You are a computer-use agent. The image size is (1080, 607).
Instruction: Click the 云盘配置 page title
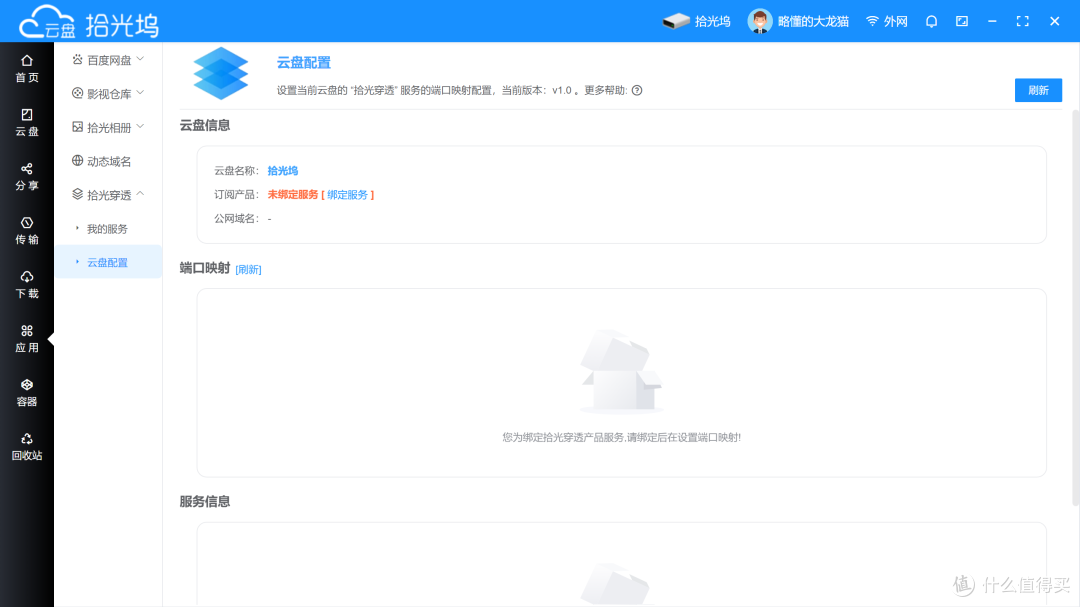[304, 63]
